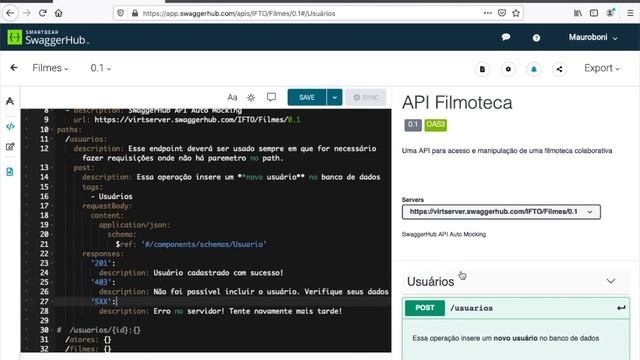Click the OAS3 badge
This screenshot has height=360, width=640.
436,125
